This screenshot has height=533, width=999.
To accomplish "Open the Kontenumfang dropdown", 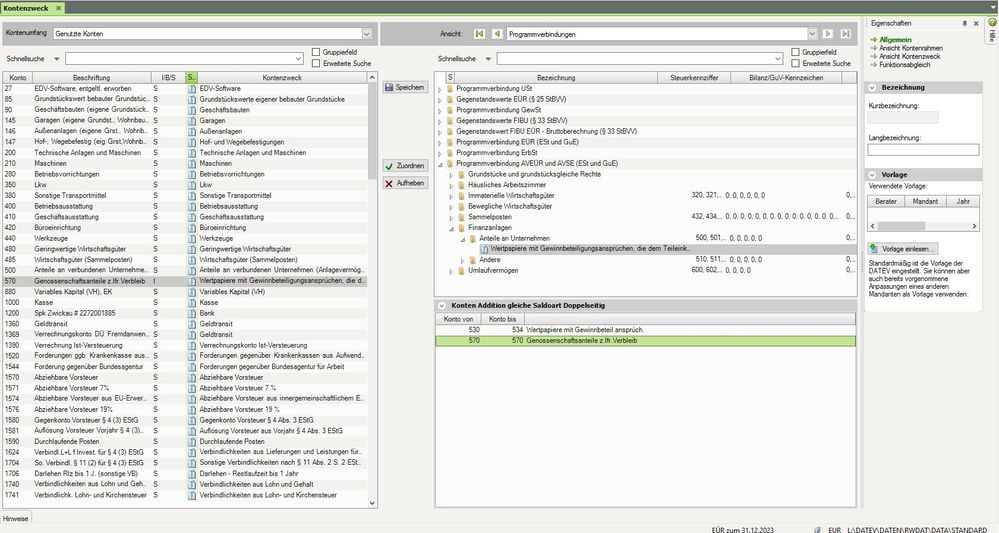I will (x=366, y=34).
